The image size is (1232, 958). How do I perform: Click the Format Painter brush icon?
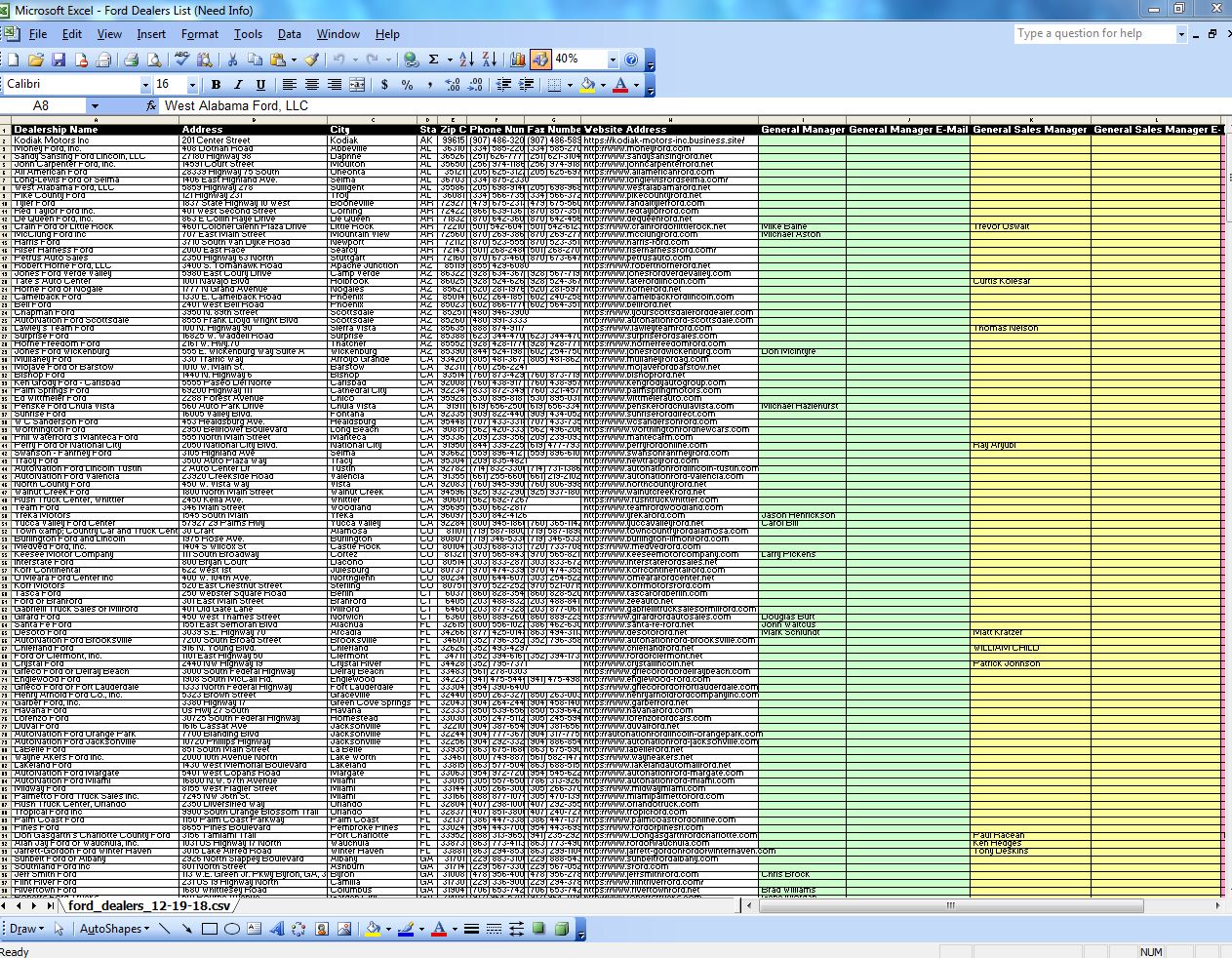pos(311,60)
